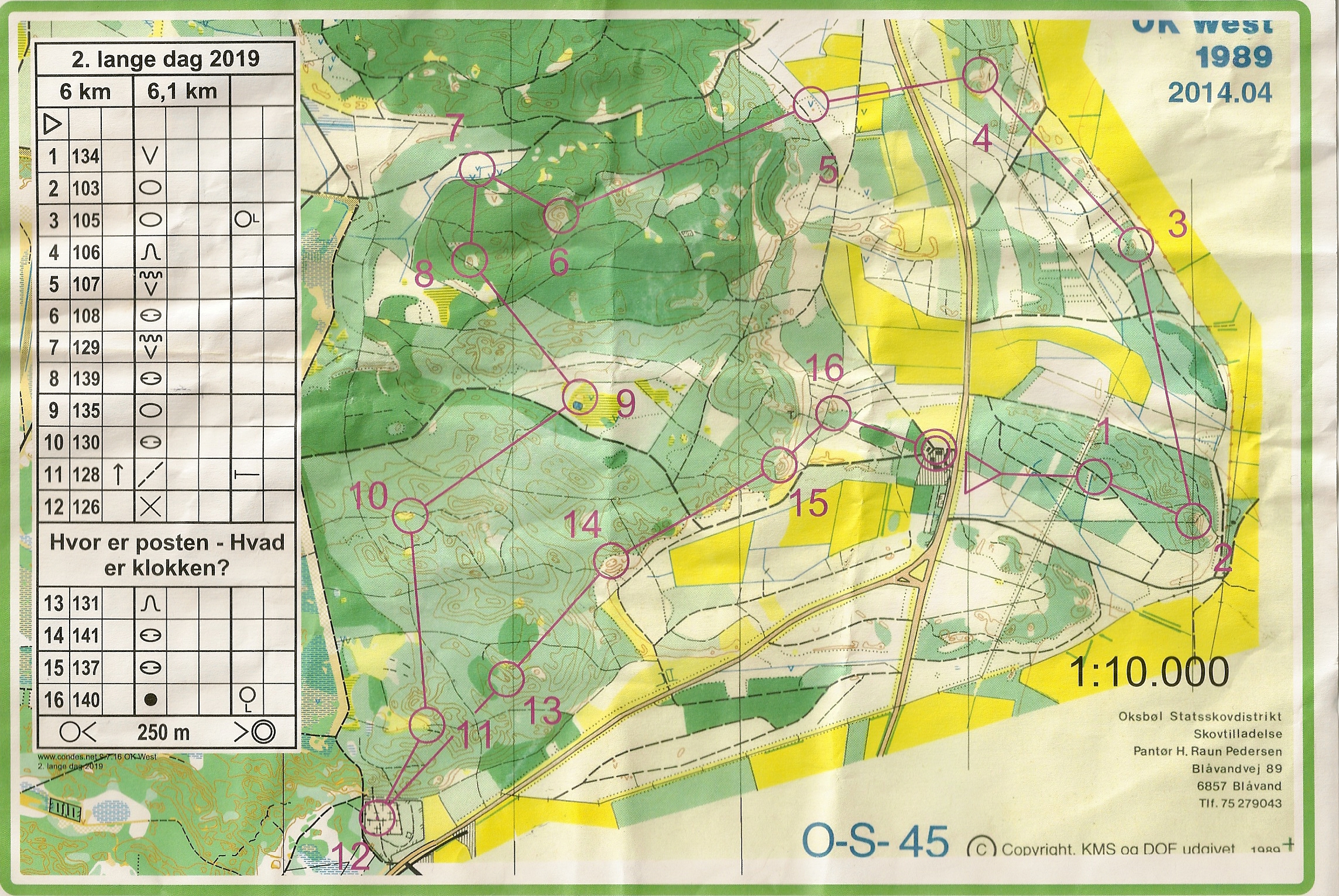Select the control circle for control 9
This screenshot has width=1339, height=896.
point(578,397)
